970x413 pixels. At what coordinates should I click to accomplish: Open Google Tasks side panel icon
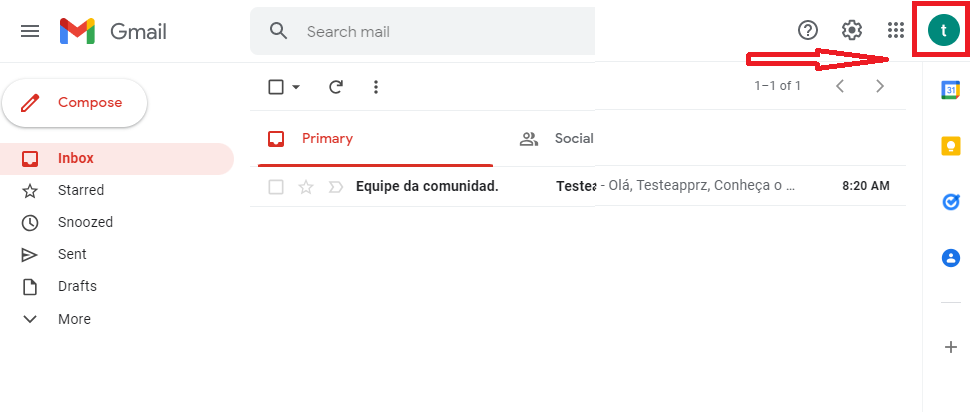click(x=951, y=202)
